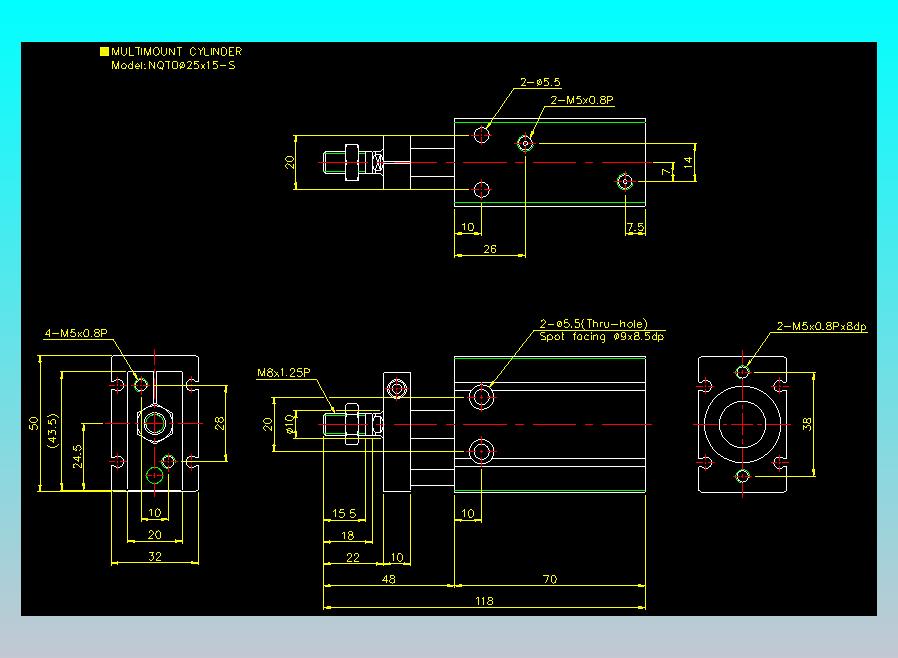Click the "2-M5x0.8Px8dp" callout
Image resolution: width=898 pixels, height=658 pixels.
821,326
